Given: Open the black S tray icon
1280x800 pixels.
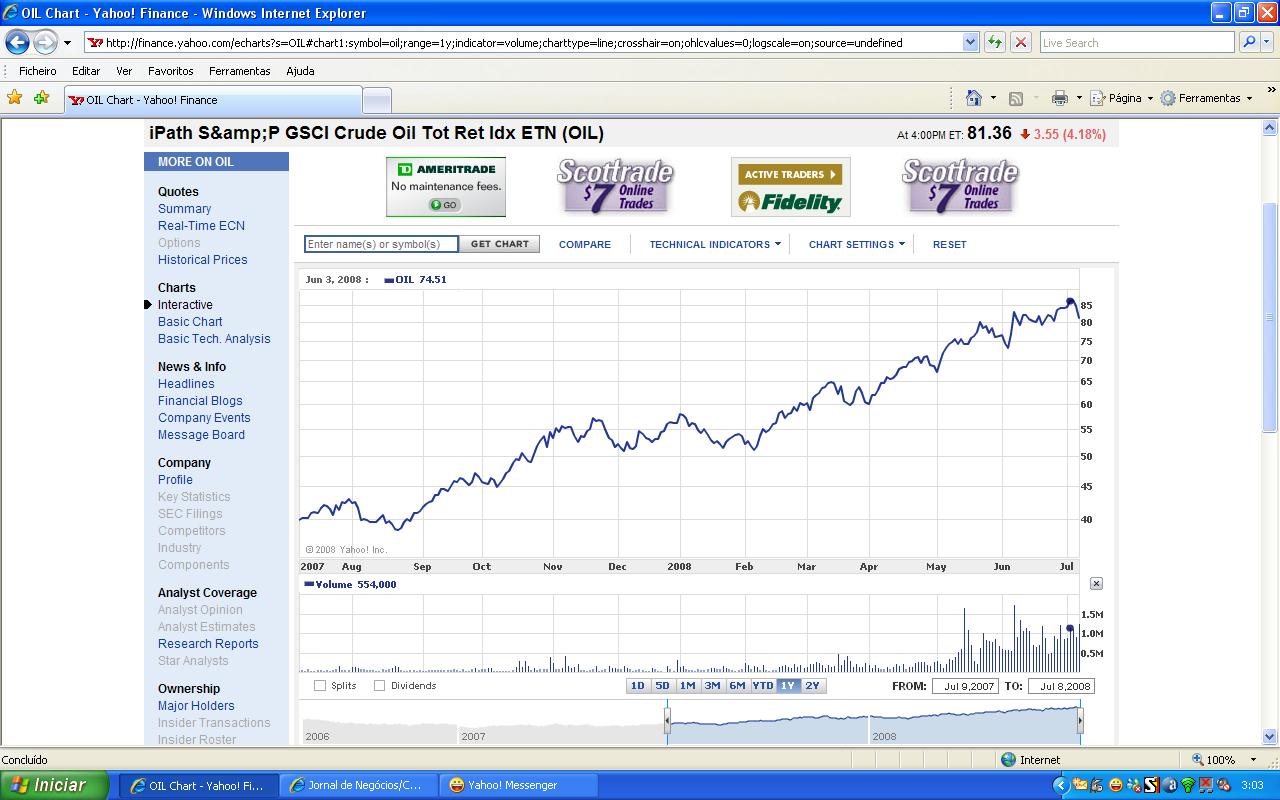Looking at the screenshot, I should point(1152,785).
